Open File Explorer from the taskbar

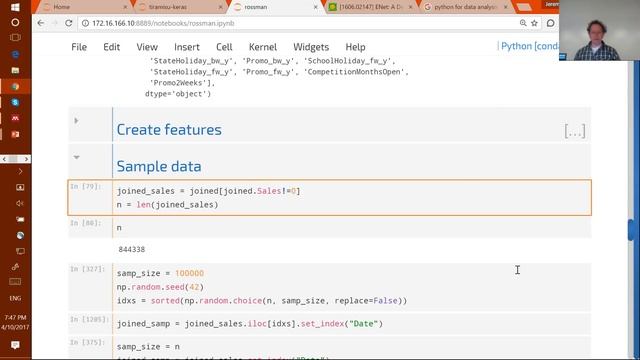[15, 70]
